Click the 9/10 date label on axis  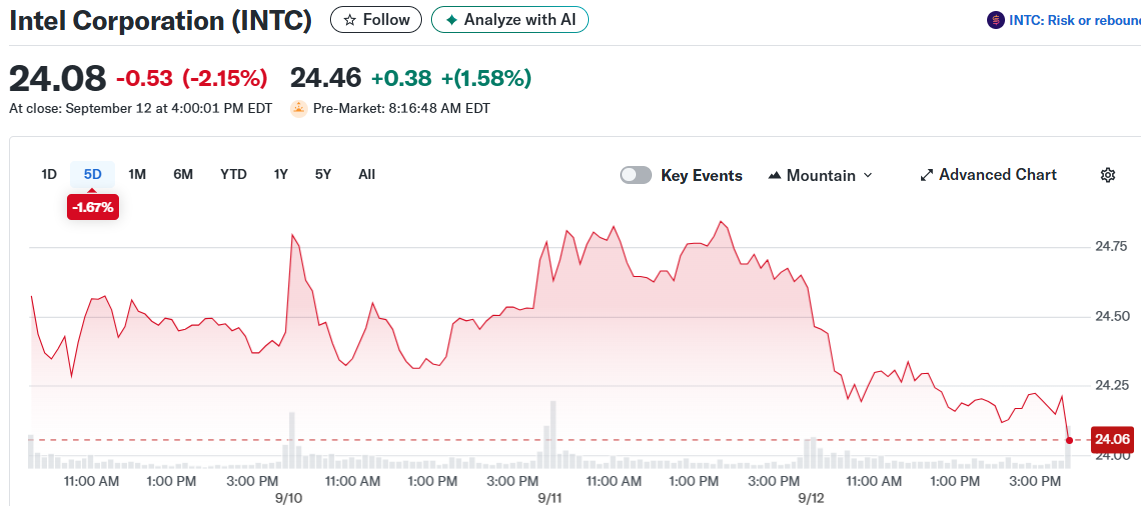click(x=289, y=498)
